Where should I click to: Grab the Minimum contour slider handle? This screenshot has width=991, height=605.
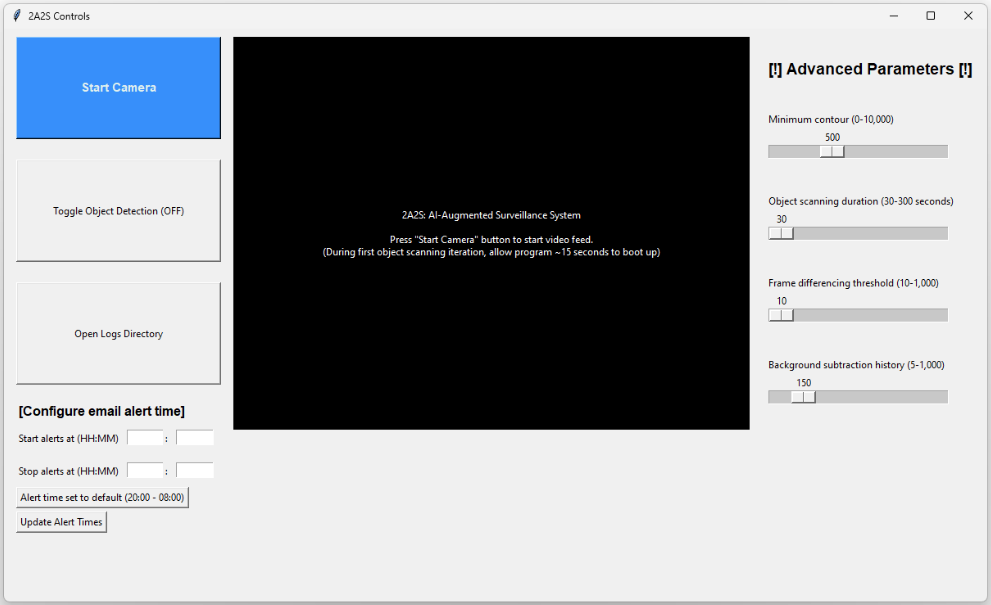832,152
